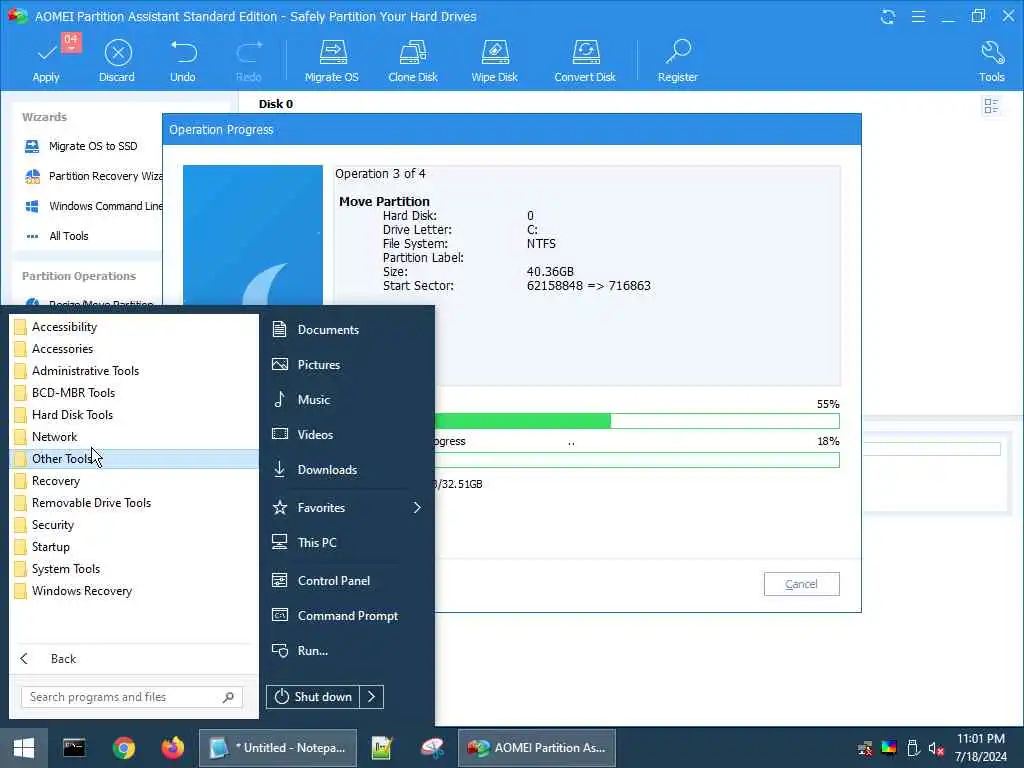Open the Partition Recovery Wizard

[92, 176]
